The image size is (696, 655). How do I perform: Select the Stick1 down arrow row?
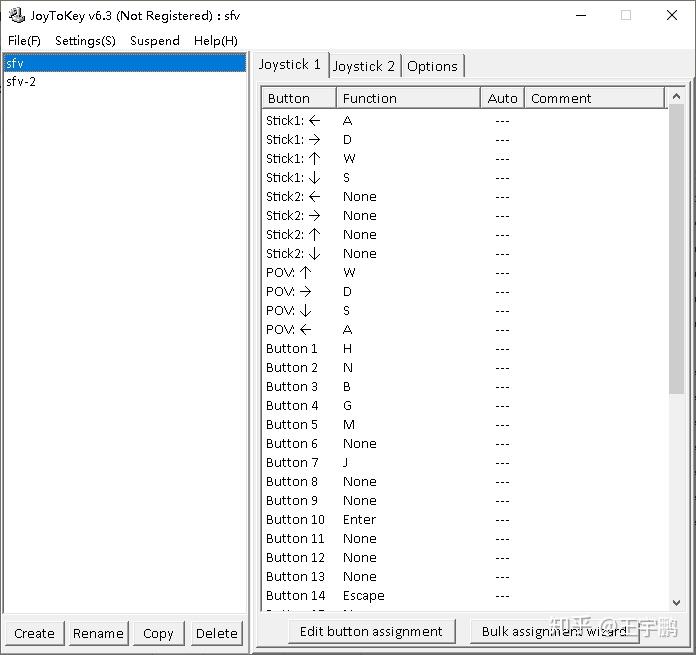click(465, 178)
